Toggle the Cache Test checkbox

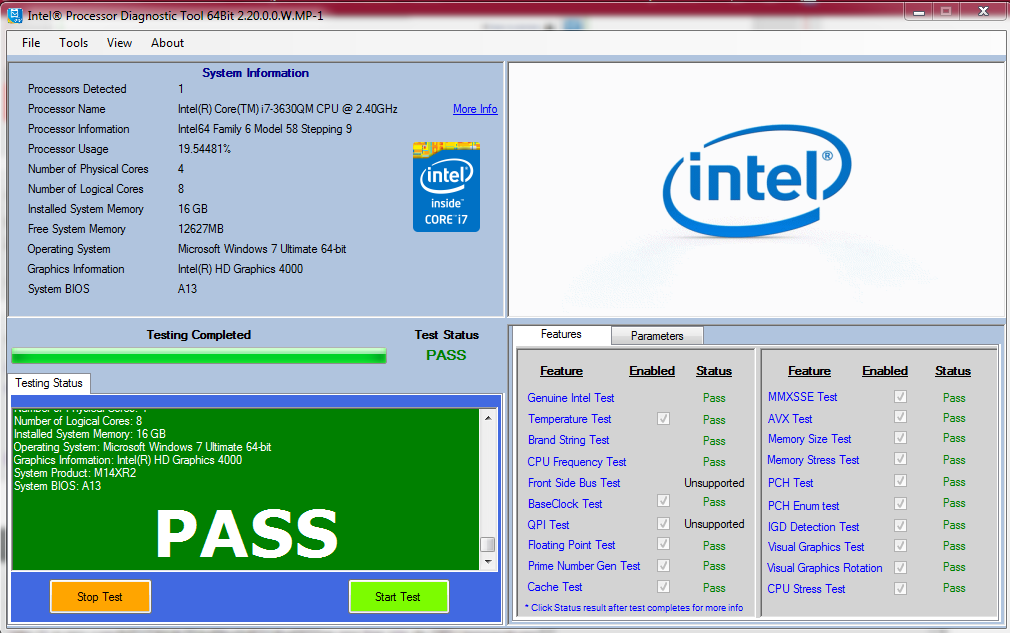(663, 587)
